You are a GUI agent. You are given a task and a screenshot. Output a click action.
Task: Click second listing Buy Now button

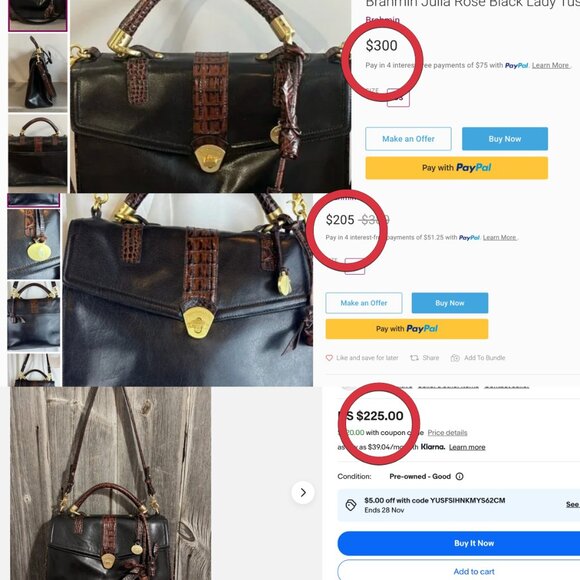[450, 303]
